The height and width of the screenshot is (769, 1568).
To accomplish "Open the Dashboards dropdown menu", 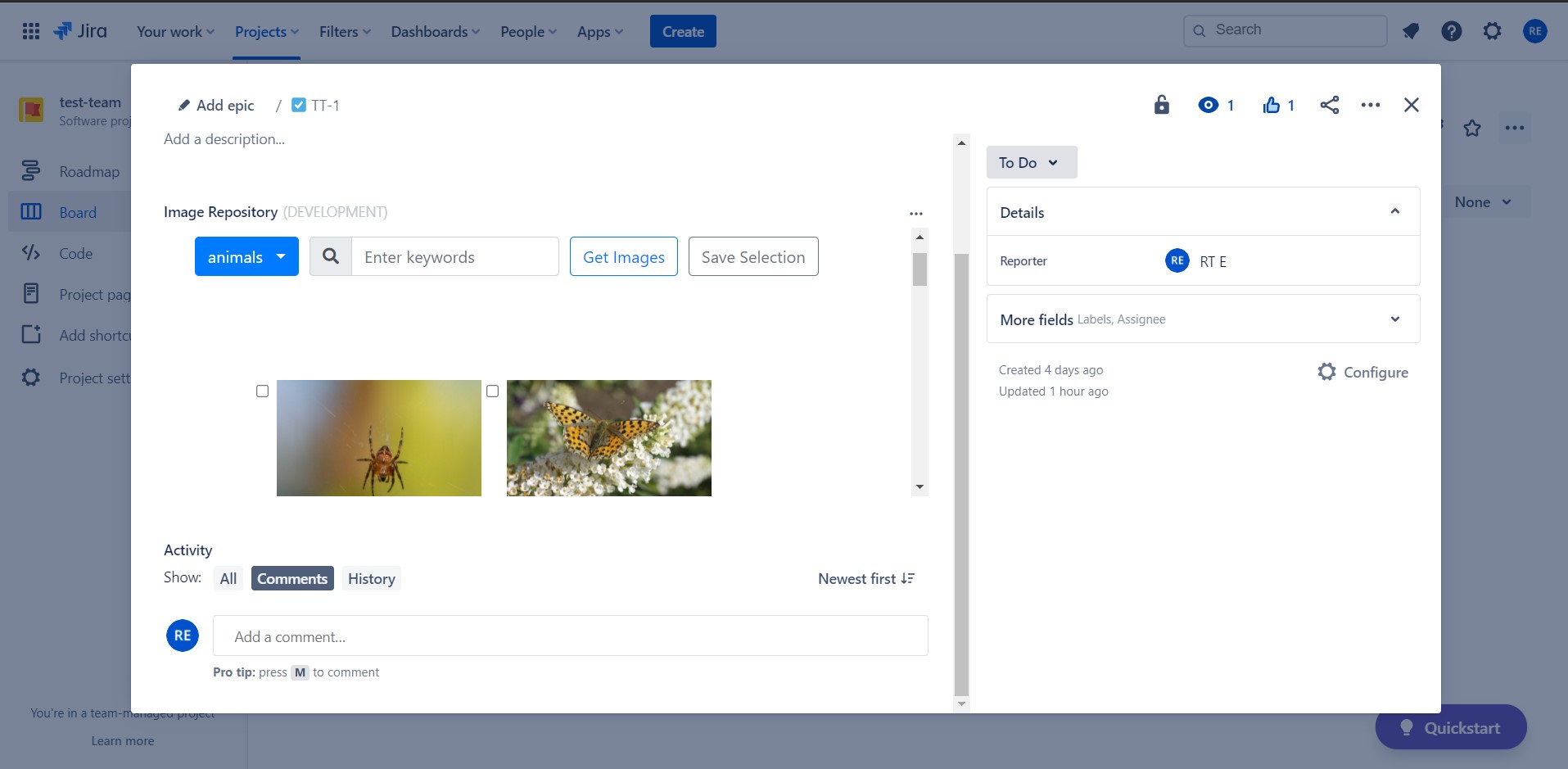I will tap(435, 31).
